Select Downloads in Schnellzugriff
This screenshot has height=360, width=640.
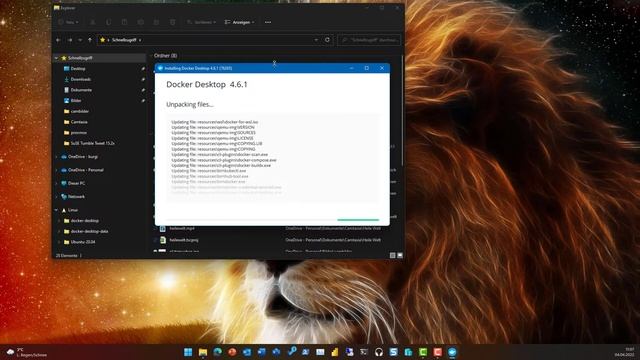click(78, 79)
